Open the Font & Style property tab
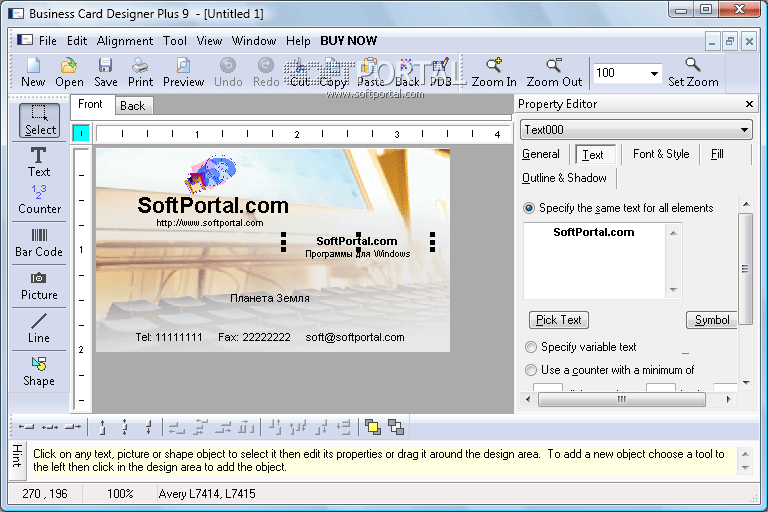The image size is (768, 512). click(x=661, y=154)
